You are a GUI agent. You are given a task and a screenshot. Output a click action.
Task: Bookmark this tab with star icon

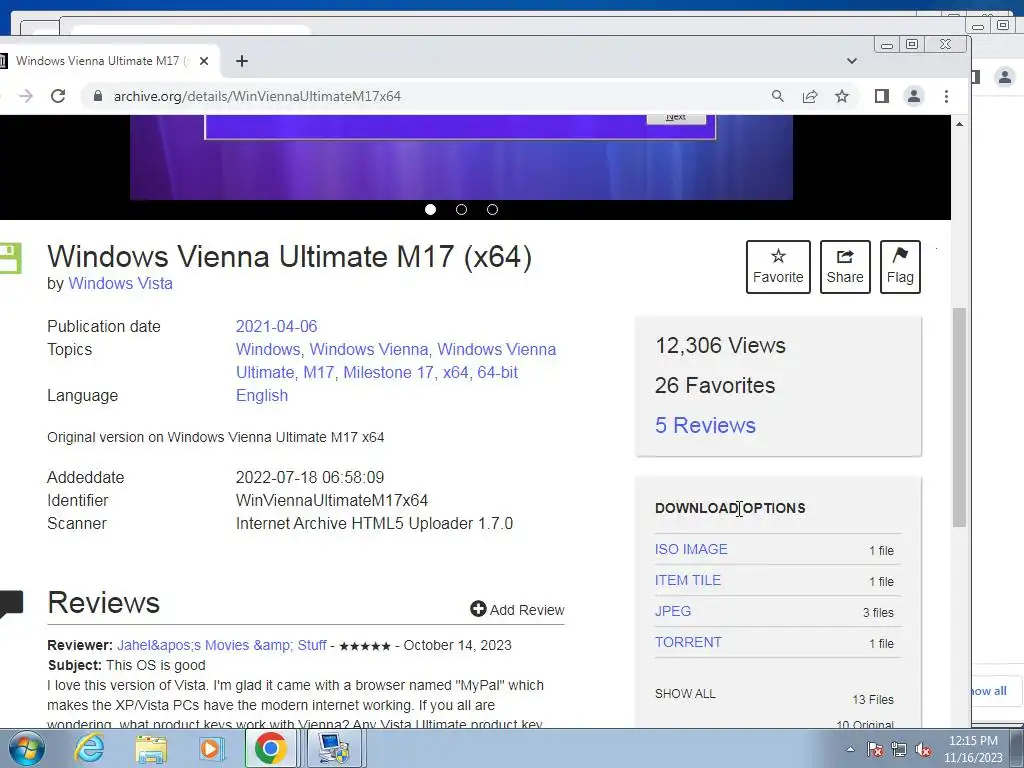[842, 96]
